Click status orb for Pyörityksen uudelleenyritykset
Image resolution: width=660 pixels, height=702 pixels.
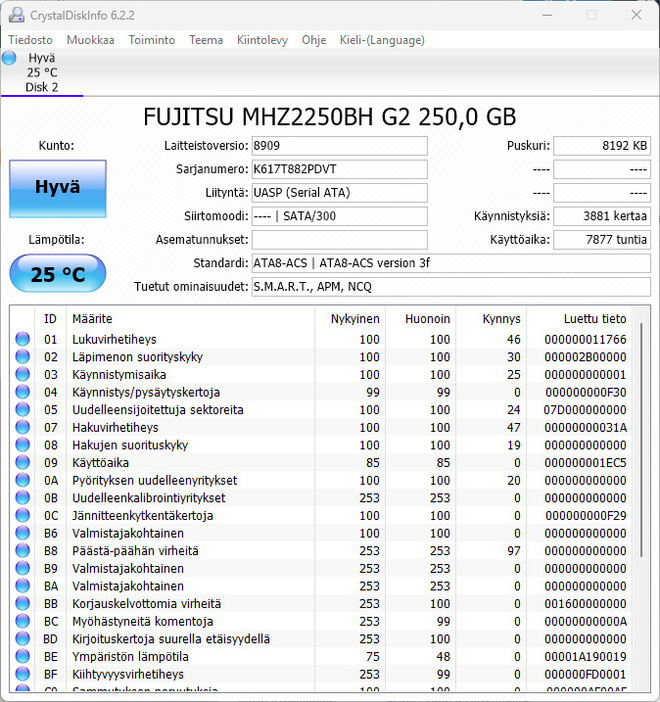coord(22,480)
